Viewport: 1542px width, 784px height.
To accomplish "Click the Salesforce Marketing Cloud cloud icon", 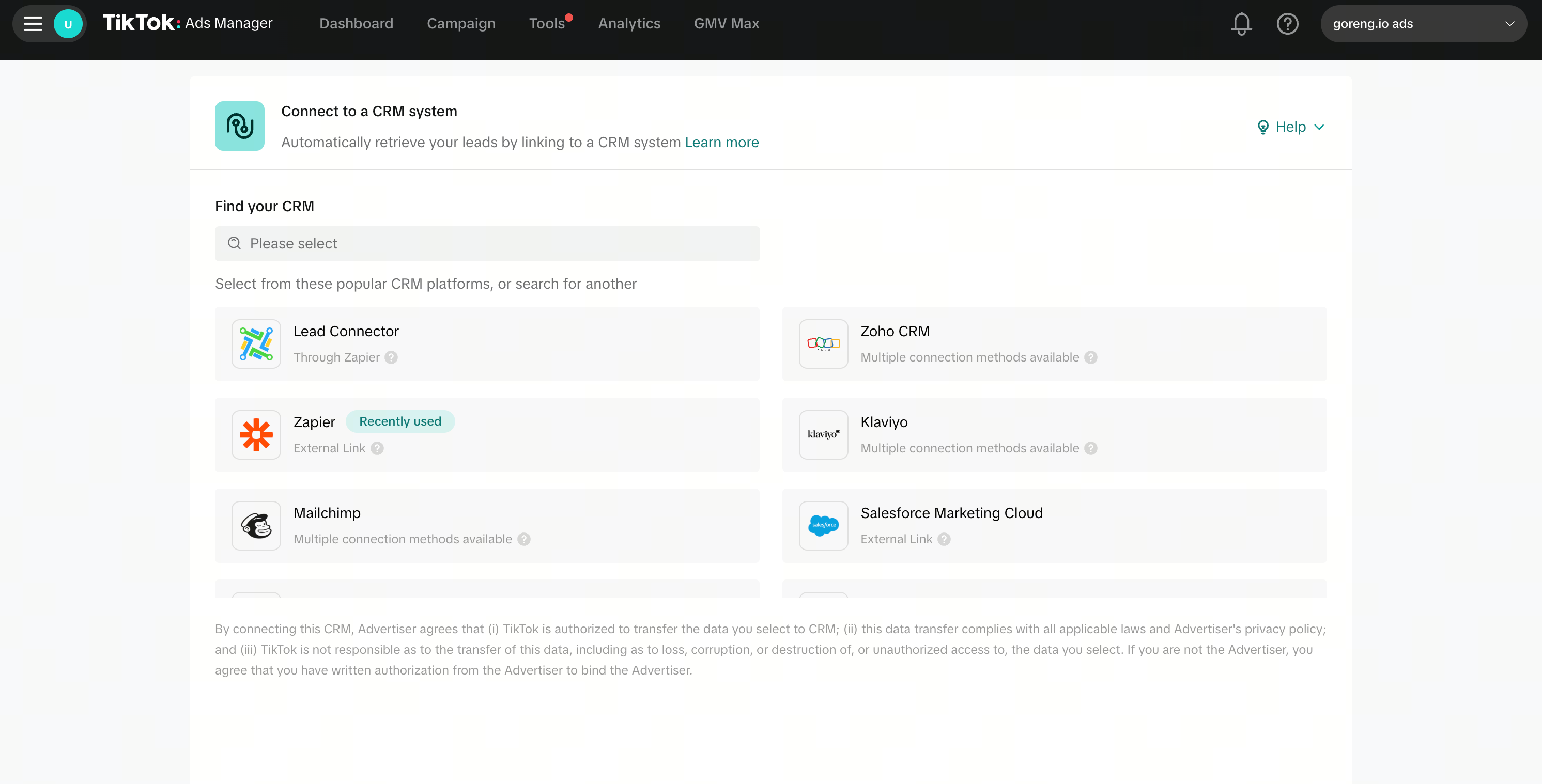I will [823, 525].
